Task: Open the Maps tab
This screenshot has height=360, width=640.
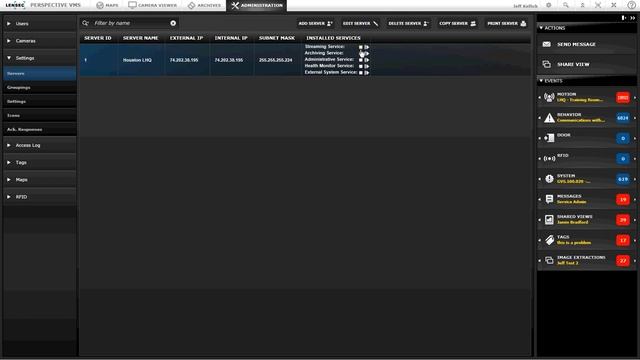Action: pyautogui.click(x=107, y=5)
